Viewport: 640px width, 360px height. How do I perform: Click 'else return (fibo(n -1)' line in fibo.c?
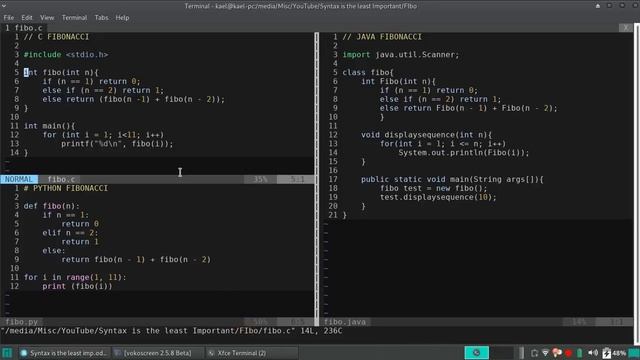133,99
